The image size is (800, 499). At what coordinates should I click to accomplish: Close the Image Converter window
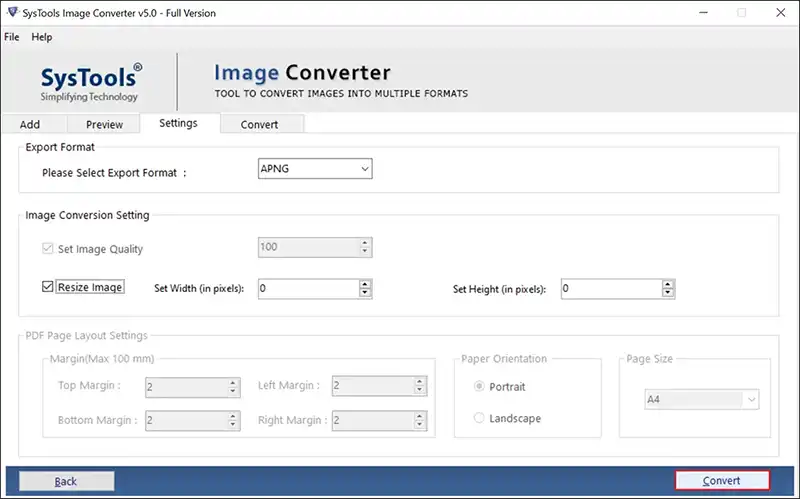781,12
